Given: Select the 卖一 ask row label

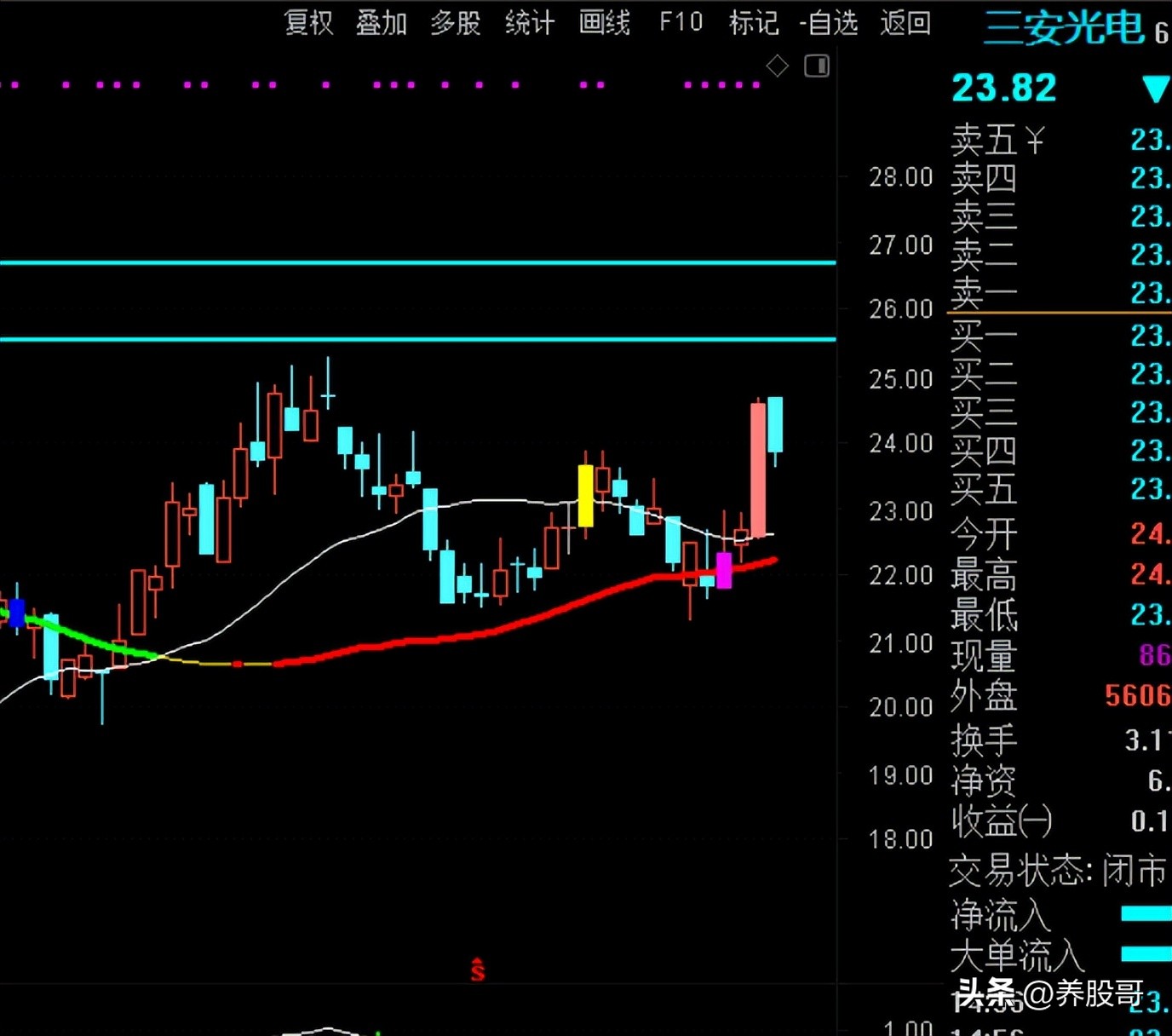Looking at the screenshot, I should click(984, 293).
